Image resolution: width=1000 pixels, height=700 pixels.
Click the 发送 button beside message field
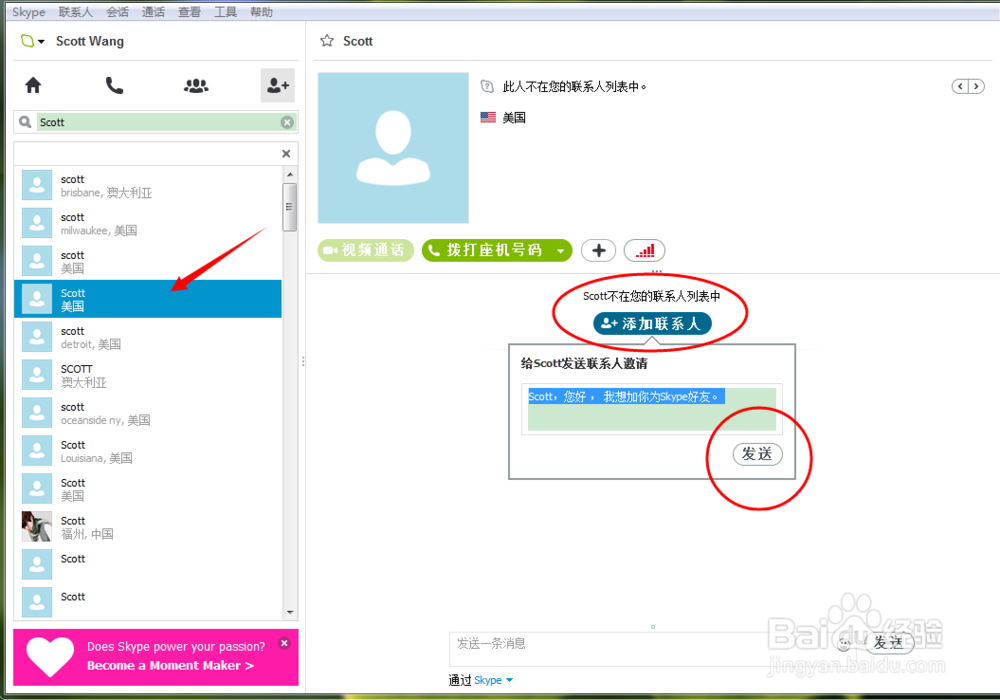[x=888, y=643]
